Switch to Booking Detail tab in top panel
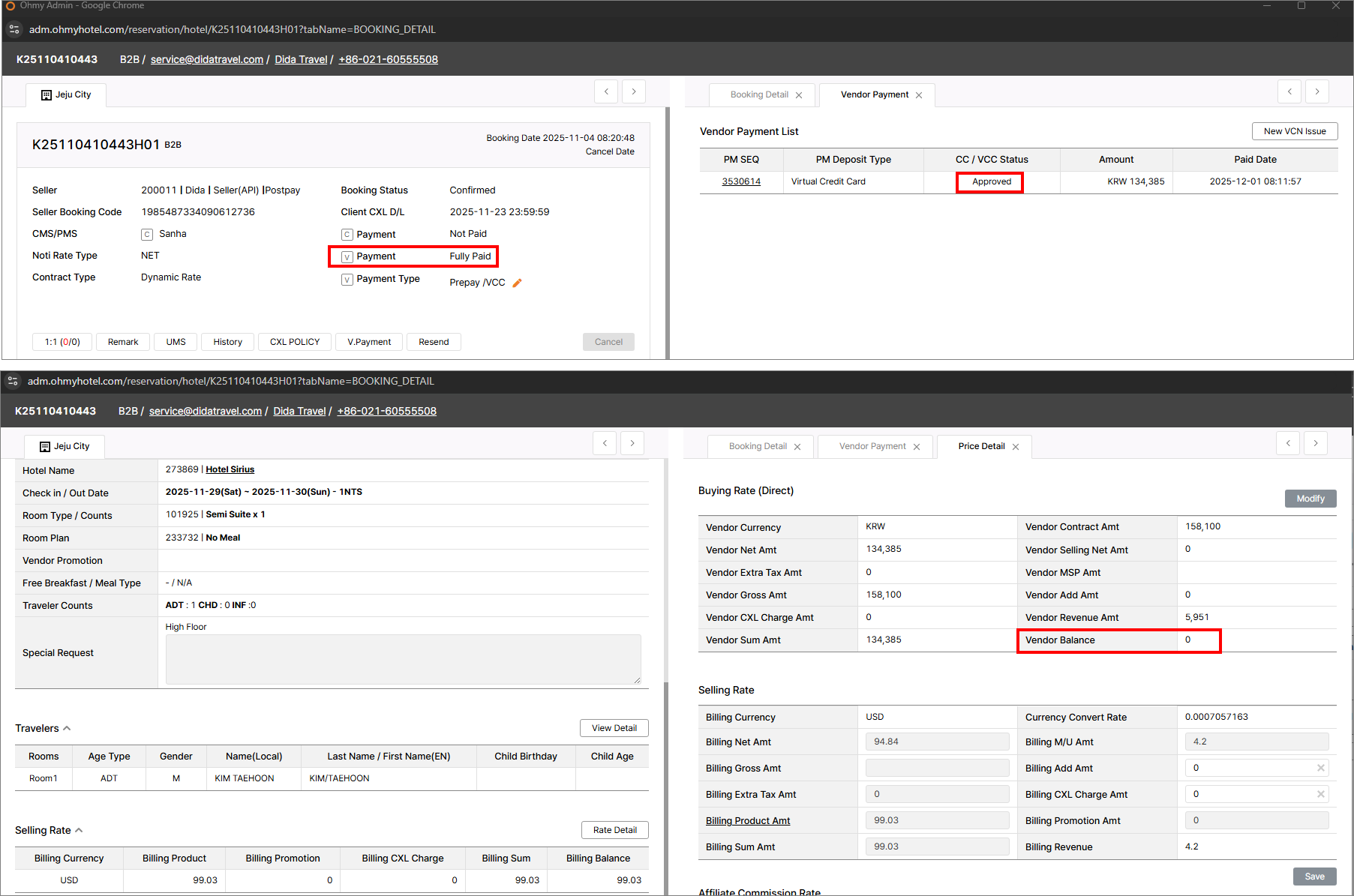 [759, 94]
